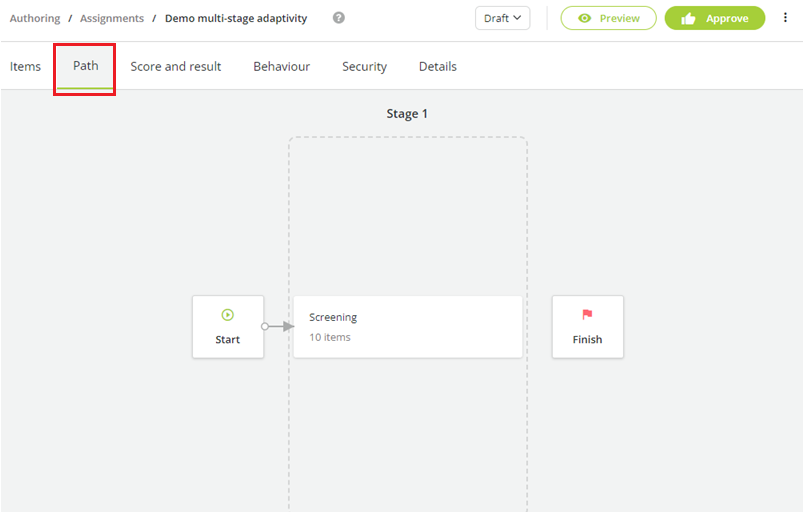Click the Stage 1 heading

(407, 114)
